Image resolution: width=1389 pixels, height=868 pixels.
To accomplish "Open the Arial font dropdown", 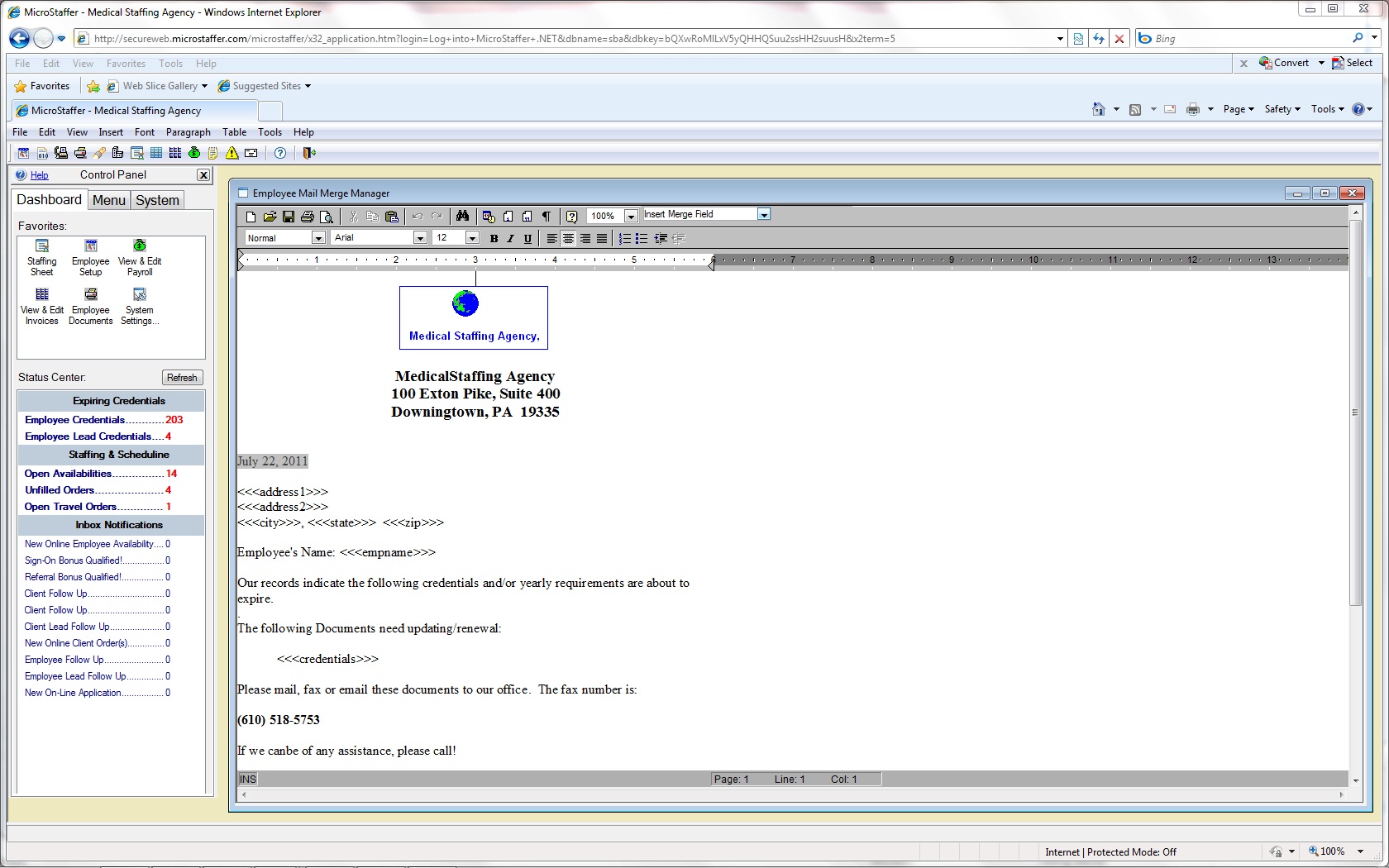I will (420, 238).
